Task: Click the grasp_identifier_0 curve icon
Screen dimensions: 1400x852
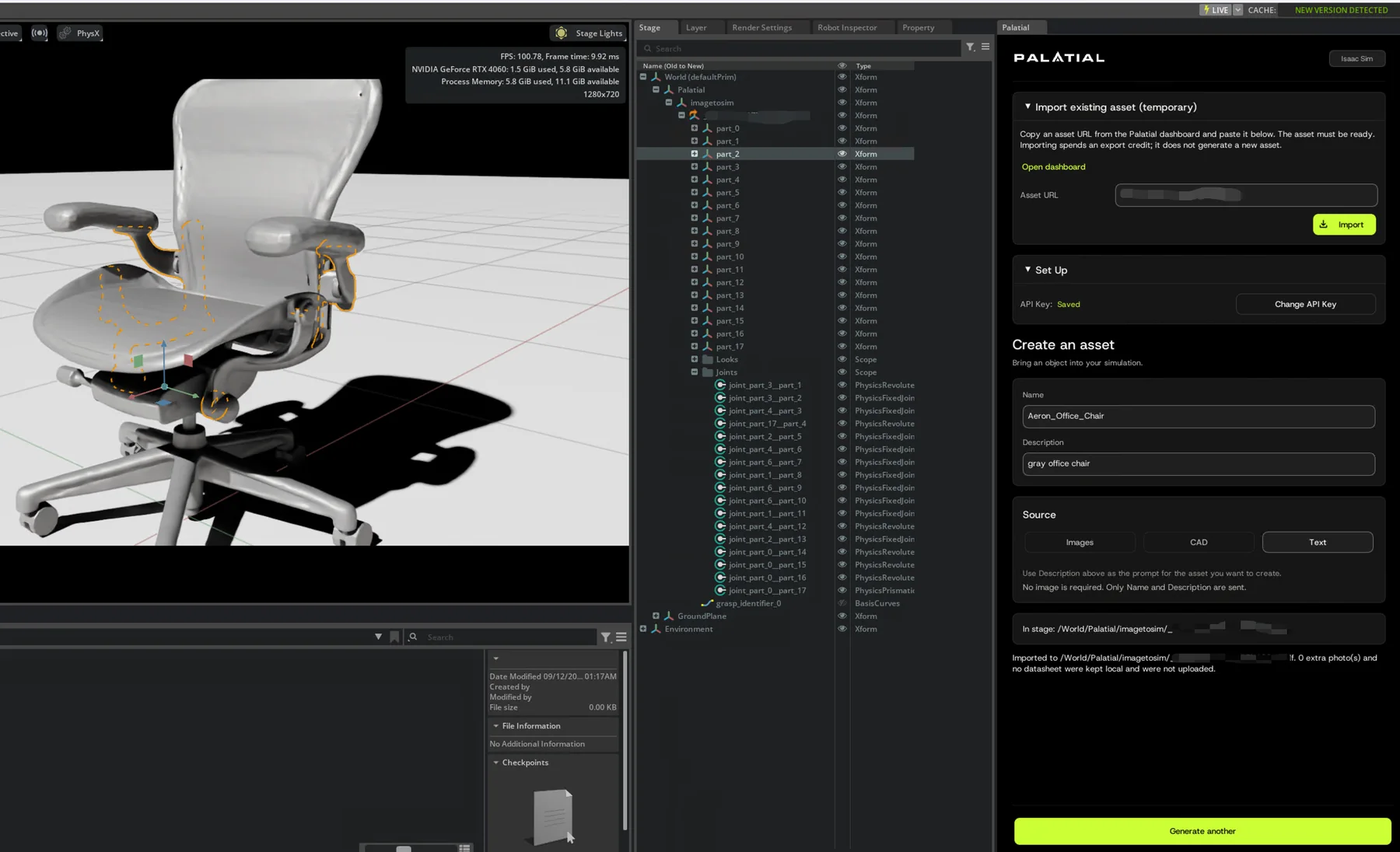Action: point(707,603)
